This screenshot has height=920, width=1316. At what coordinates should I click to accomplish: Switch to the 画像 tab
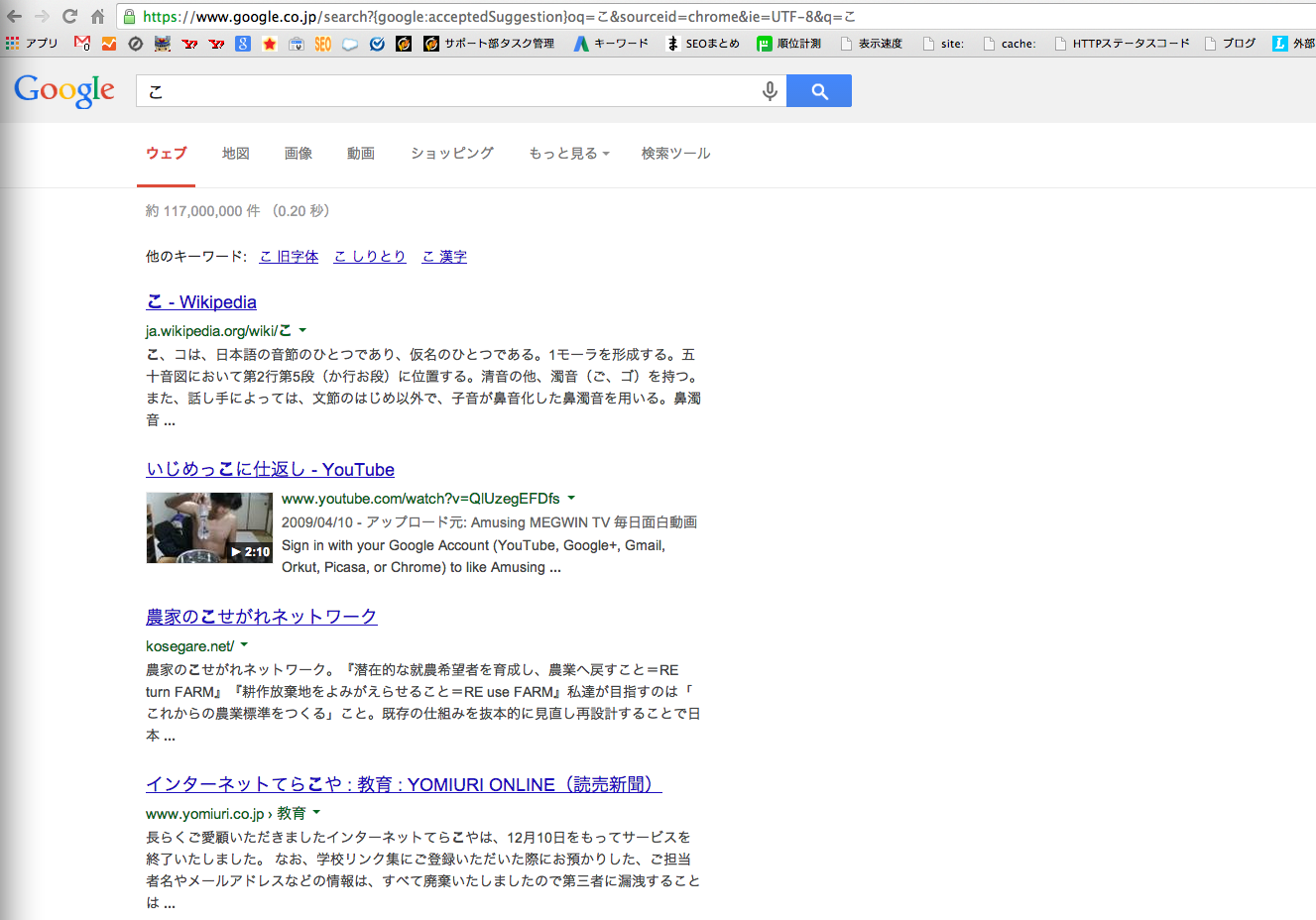(x=298, y=154)
